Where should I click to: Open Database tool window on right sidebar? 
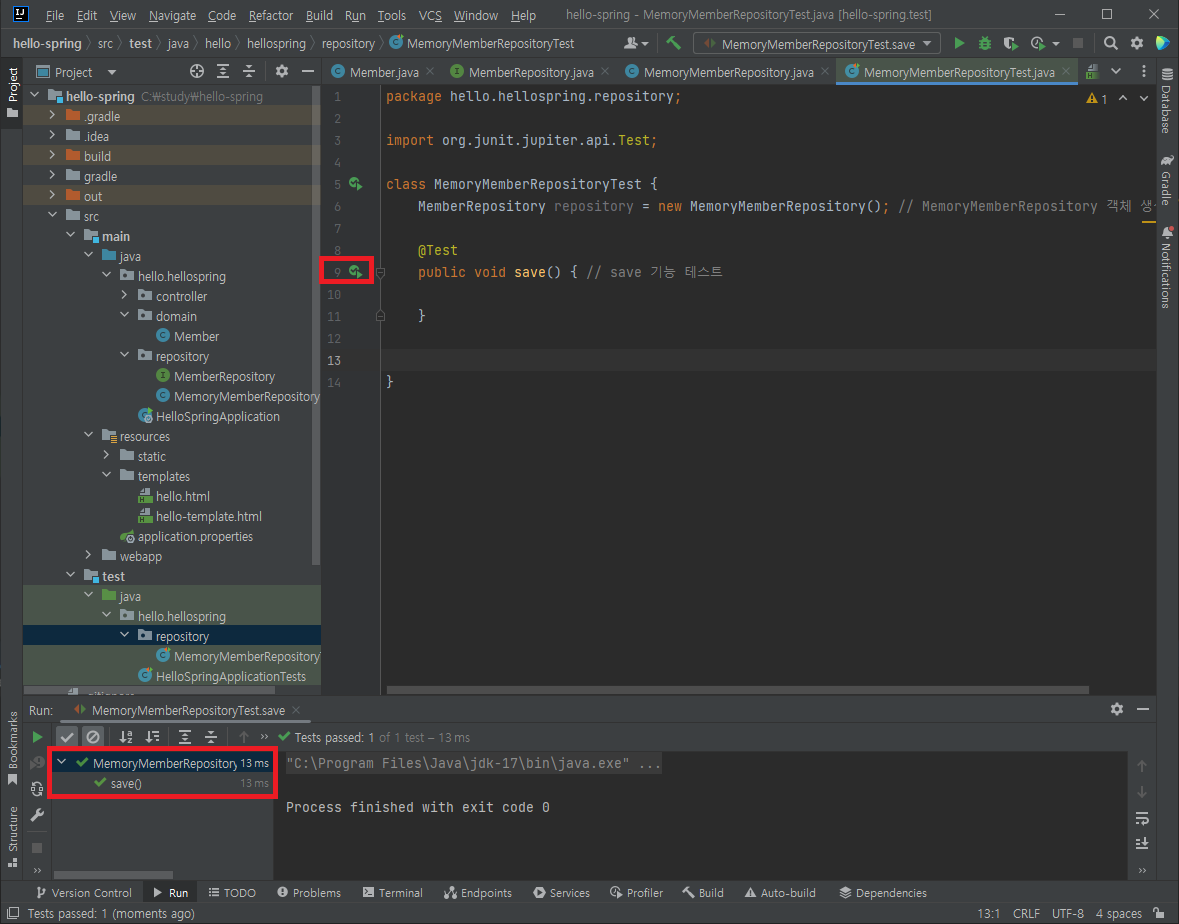click(x=1166, y=101)
